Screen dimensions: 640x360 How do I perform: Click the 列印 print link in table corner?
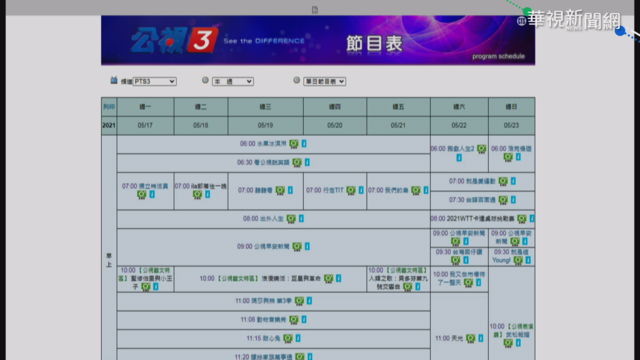109,107
